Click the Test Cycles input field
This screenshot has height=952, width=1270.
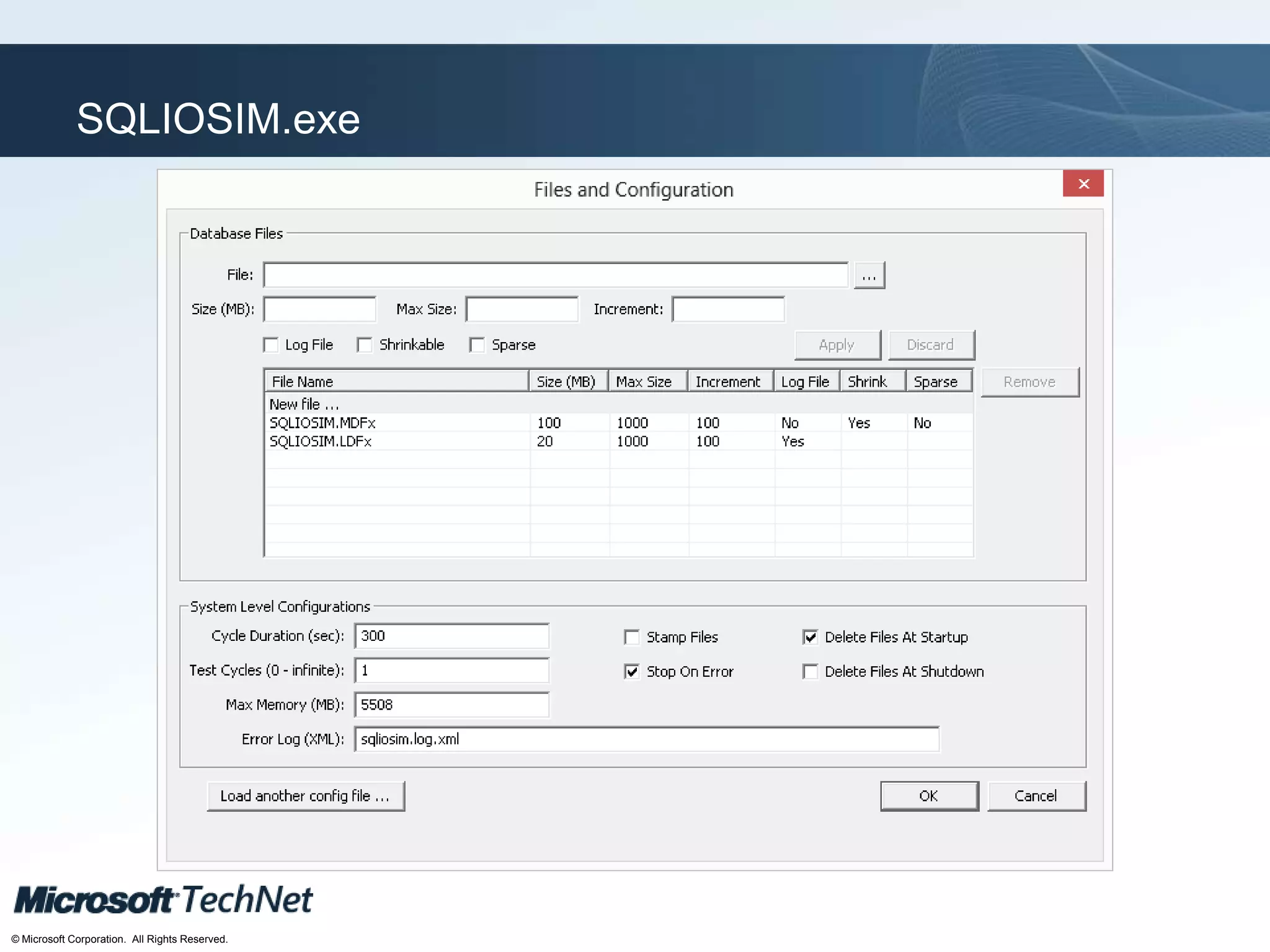point(451,671)
